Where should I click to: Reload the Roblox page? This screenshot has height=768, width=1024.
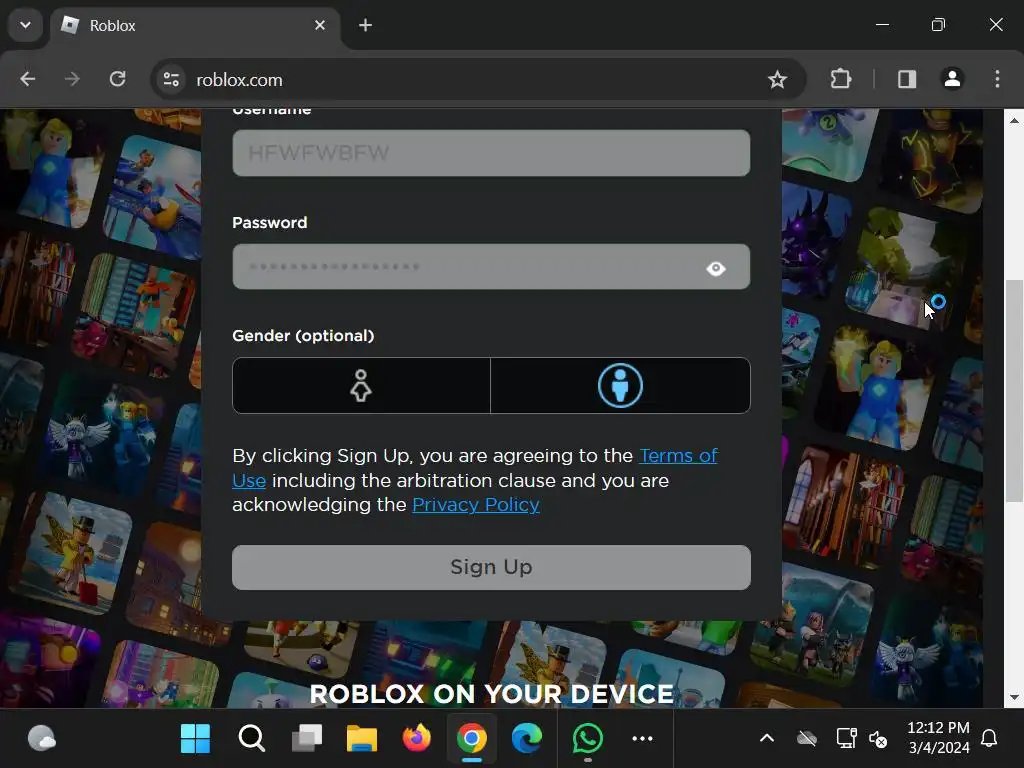[x=118, y=80]
